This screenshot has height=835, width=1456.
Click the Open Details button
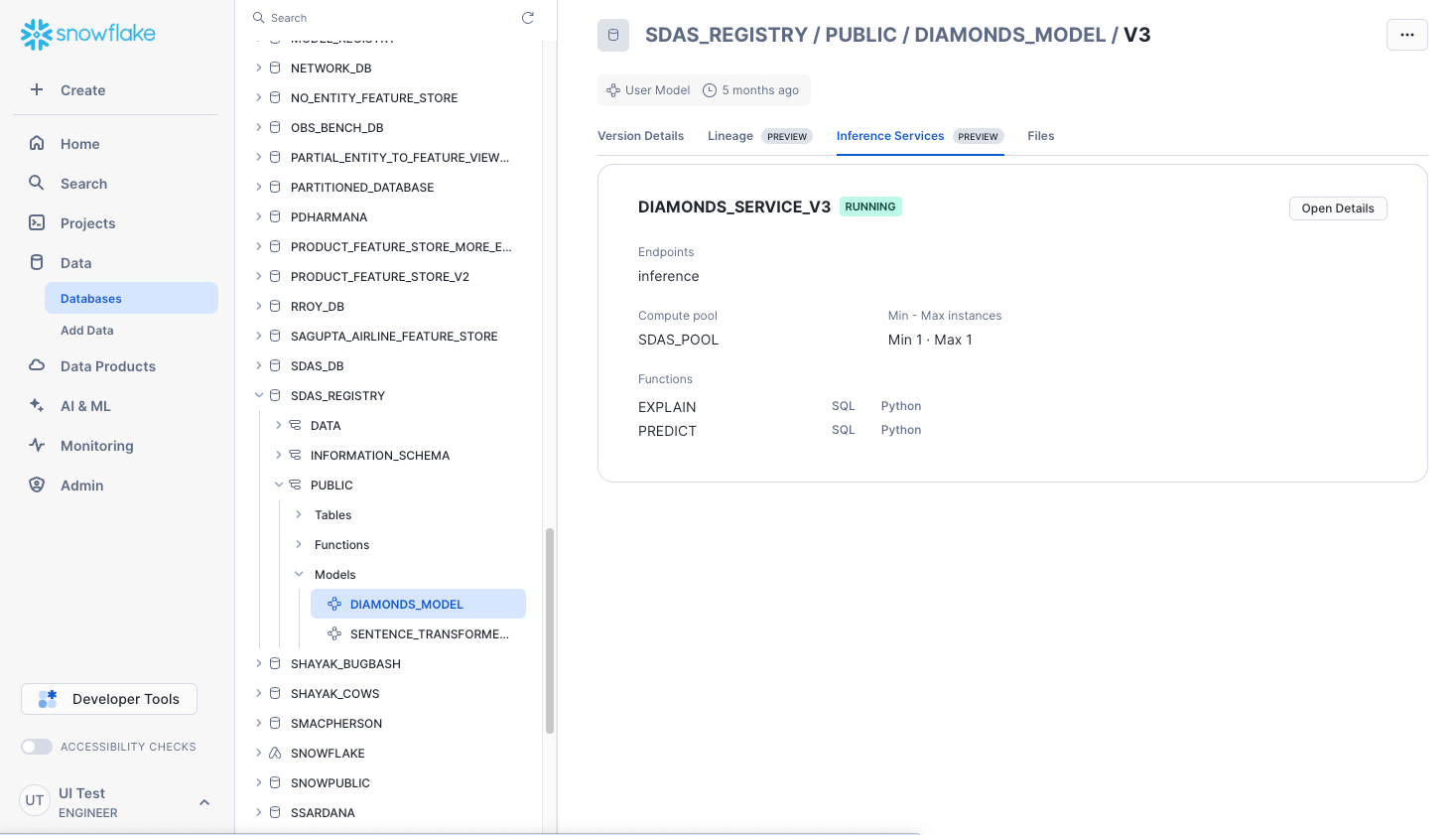(x=1337, y=209)
